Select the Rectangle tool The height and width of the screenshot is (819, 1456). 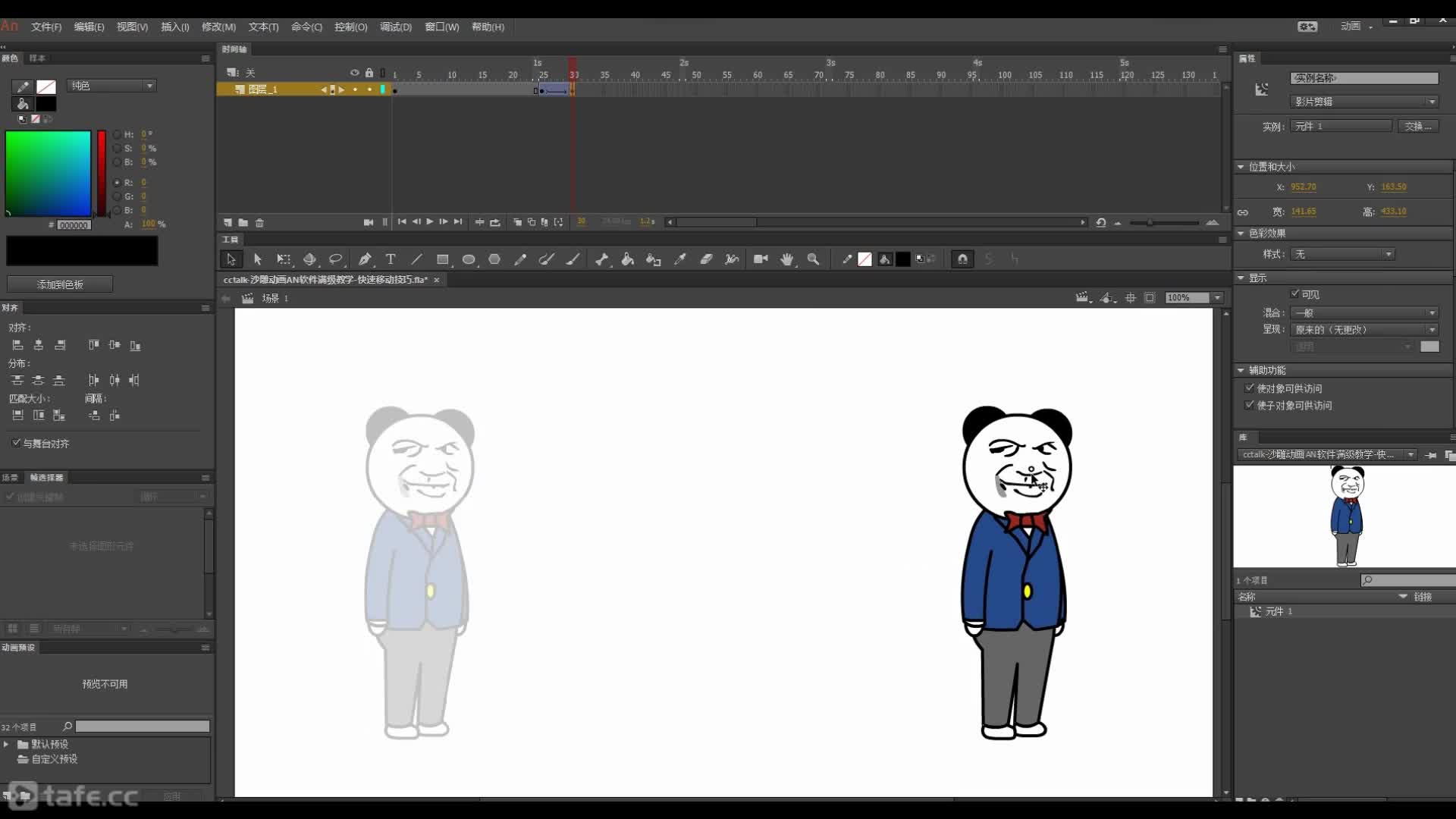click(x=443, y=259)
